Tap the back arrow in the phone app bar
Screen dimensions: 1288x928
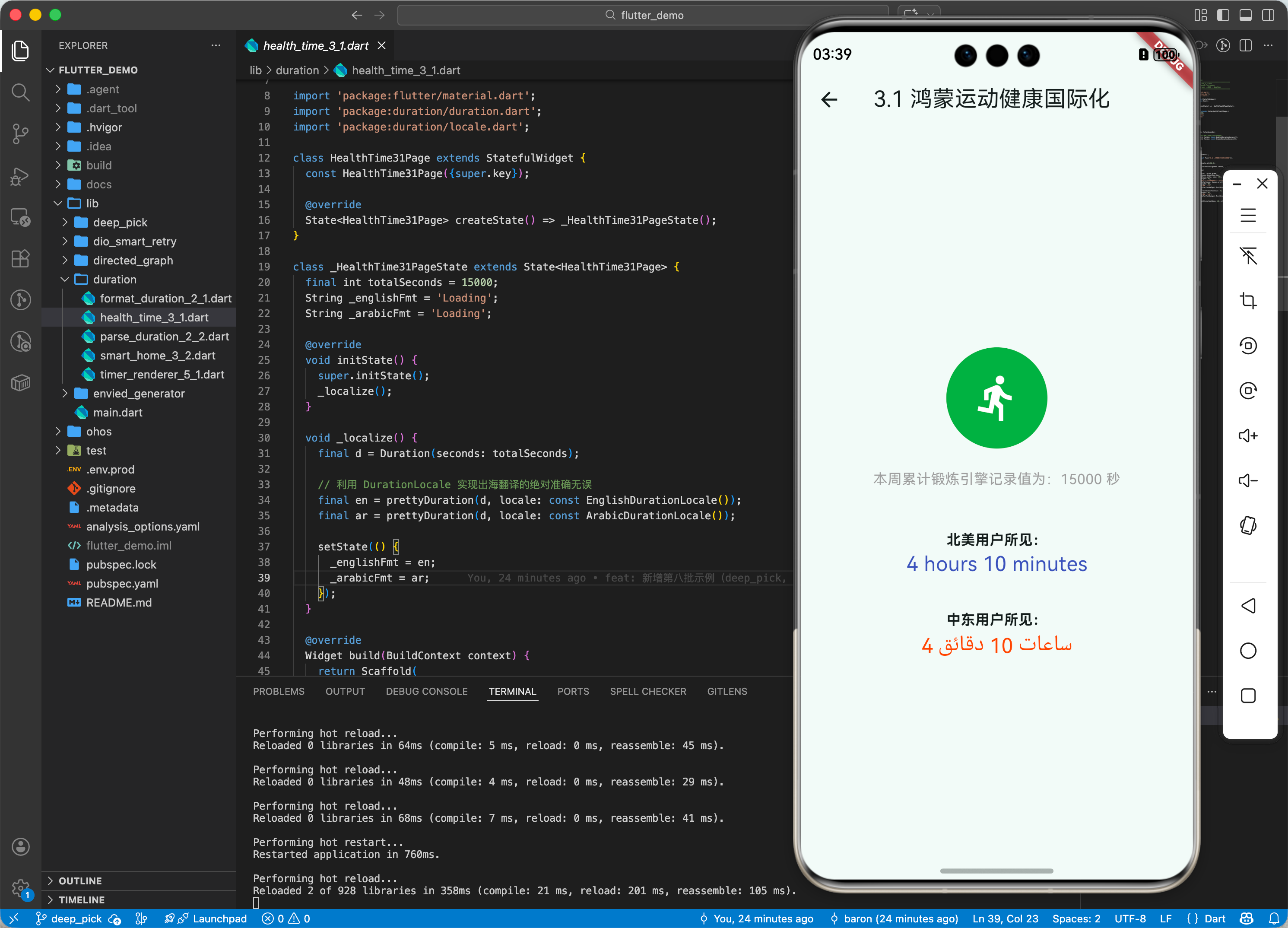coord(829,100)
